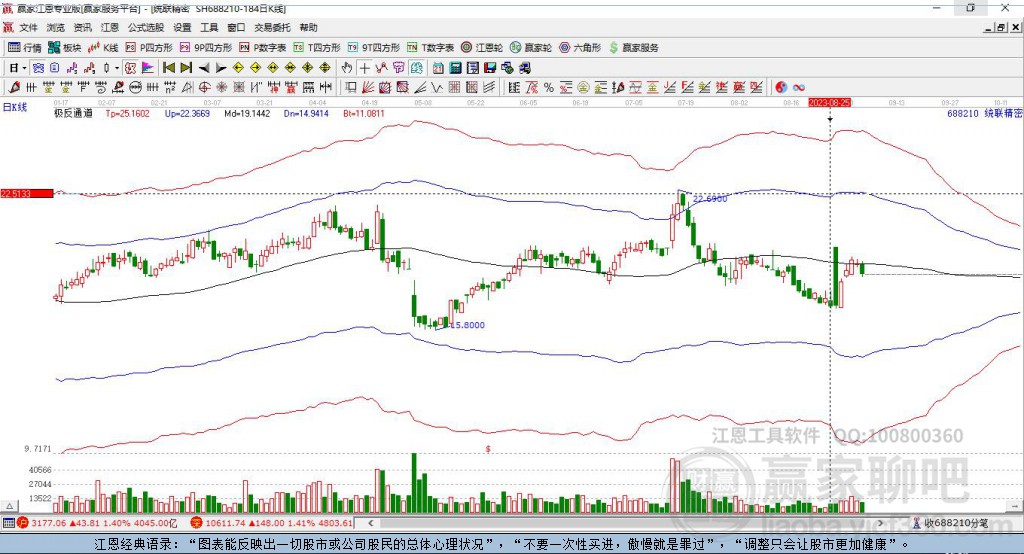1024x554 pixels.
Task: Open the P四方形 tool
Action: [149, 48]
